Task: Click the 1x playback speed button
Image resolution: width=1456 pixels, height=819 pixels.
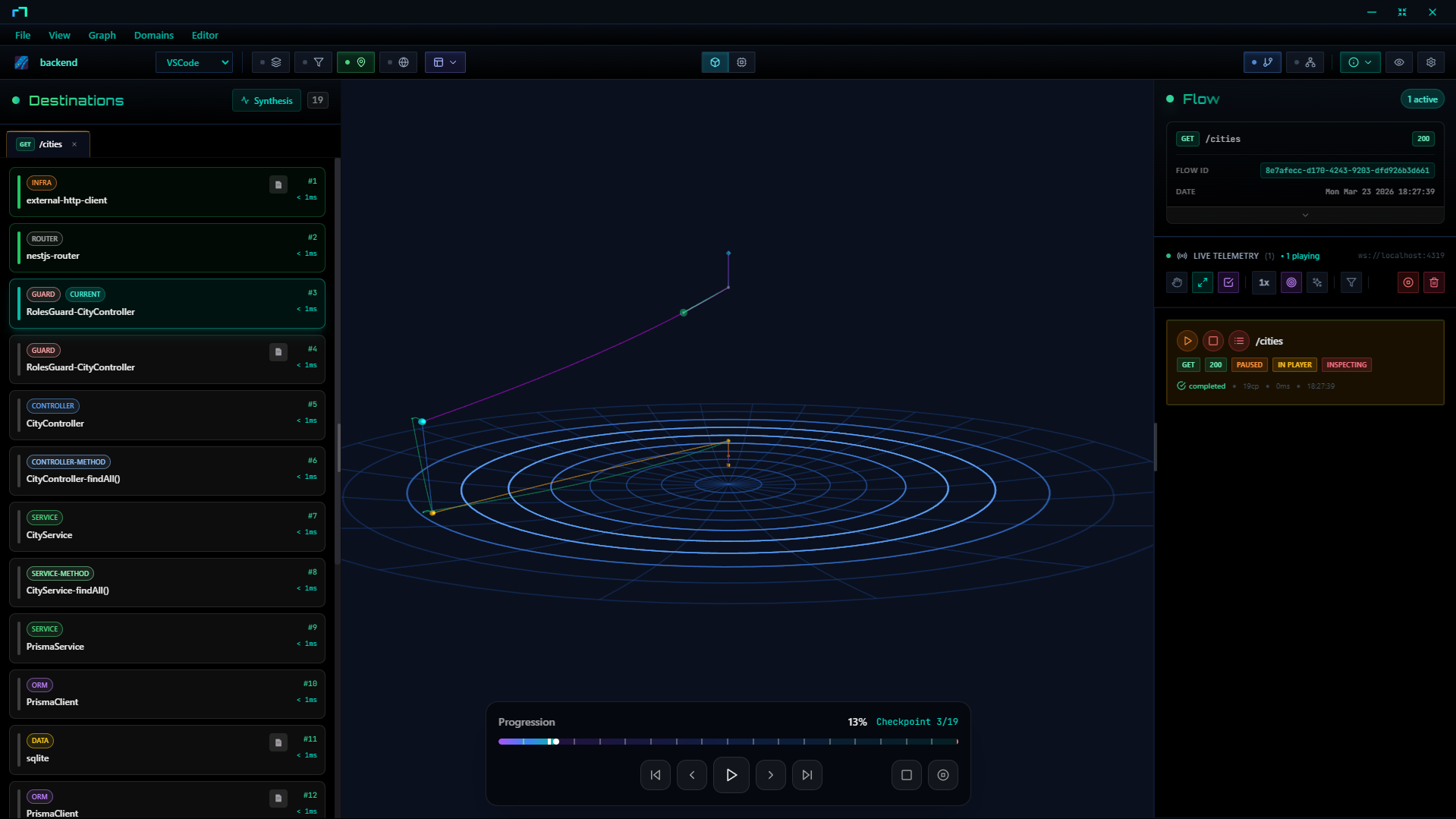Action: pos(1263,282)
